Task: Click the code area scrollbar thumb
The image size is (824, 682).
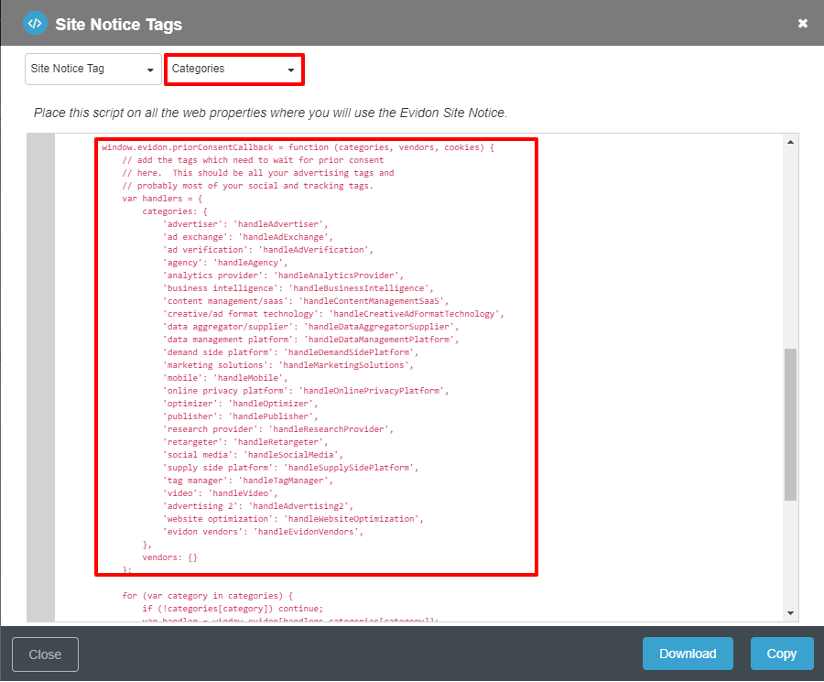Action: click(x=790, y=425)
